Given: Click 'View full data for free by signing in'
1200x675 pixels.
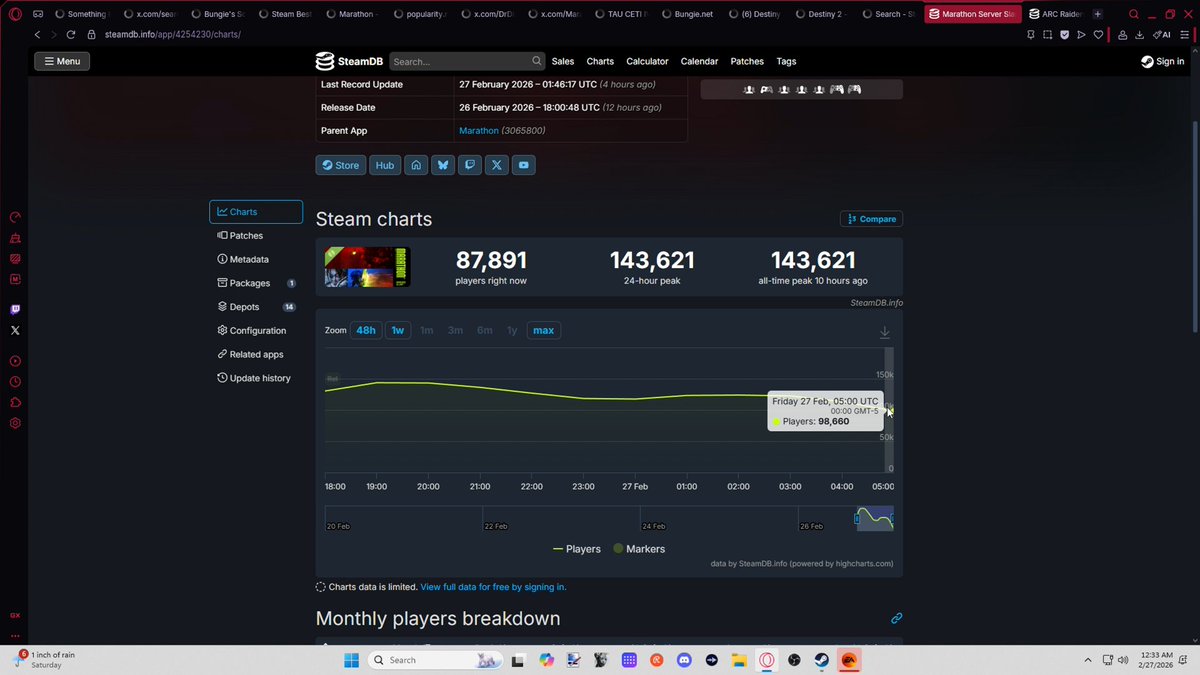Looking at the screenshot, I should tap(493, 587).
